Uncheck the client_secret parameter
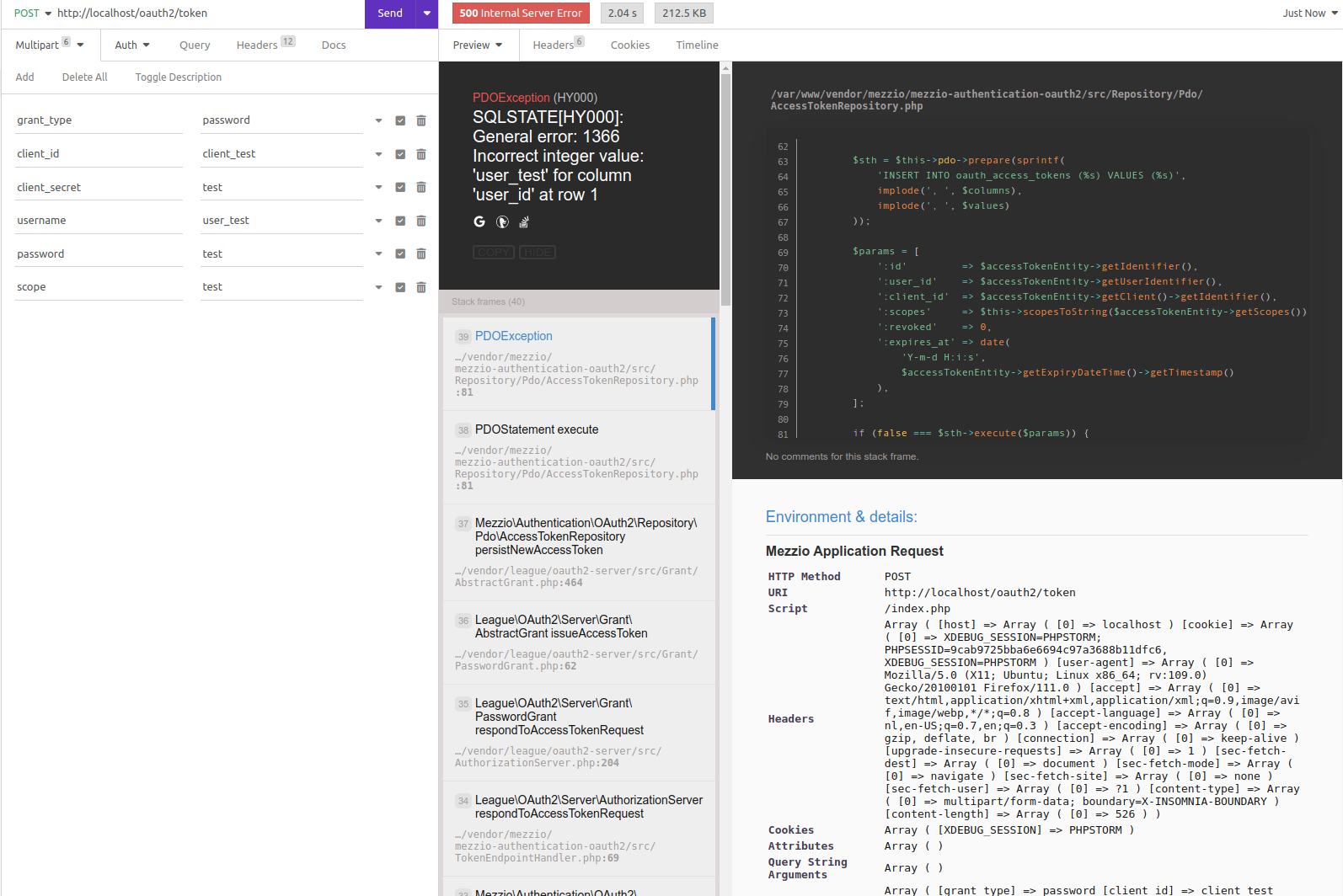Viewport: 1343px width, 896px height. [x=400, y=187]
